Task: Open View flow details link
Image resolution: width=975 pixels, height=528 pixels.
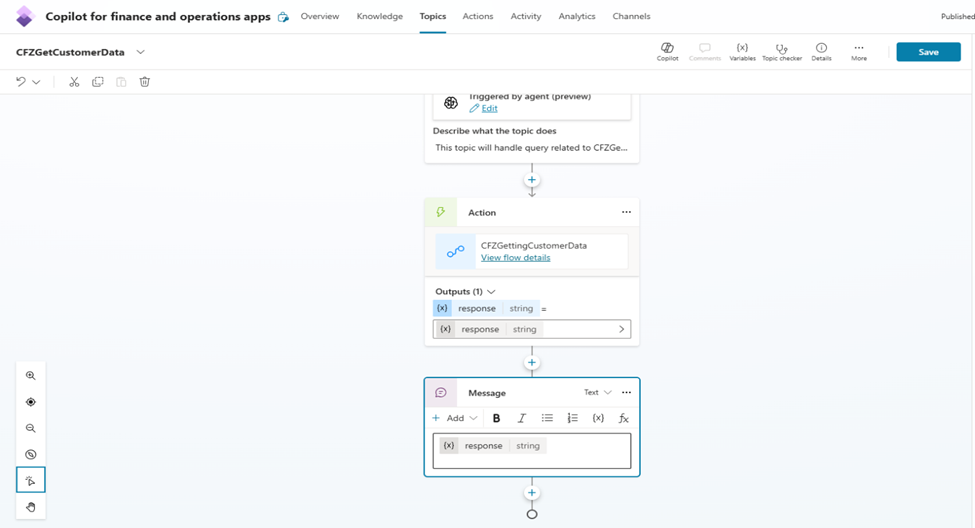Action: pos(515,257)
